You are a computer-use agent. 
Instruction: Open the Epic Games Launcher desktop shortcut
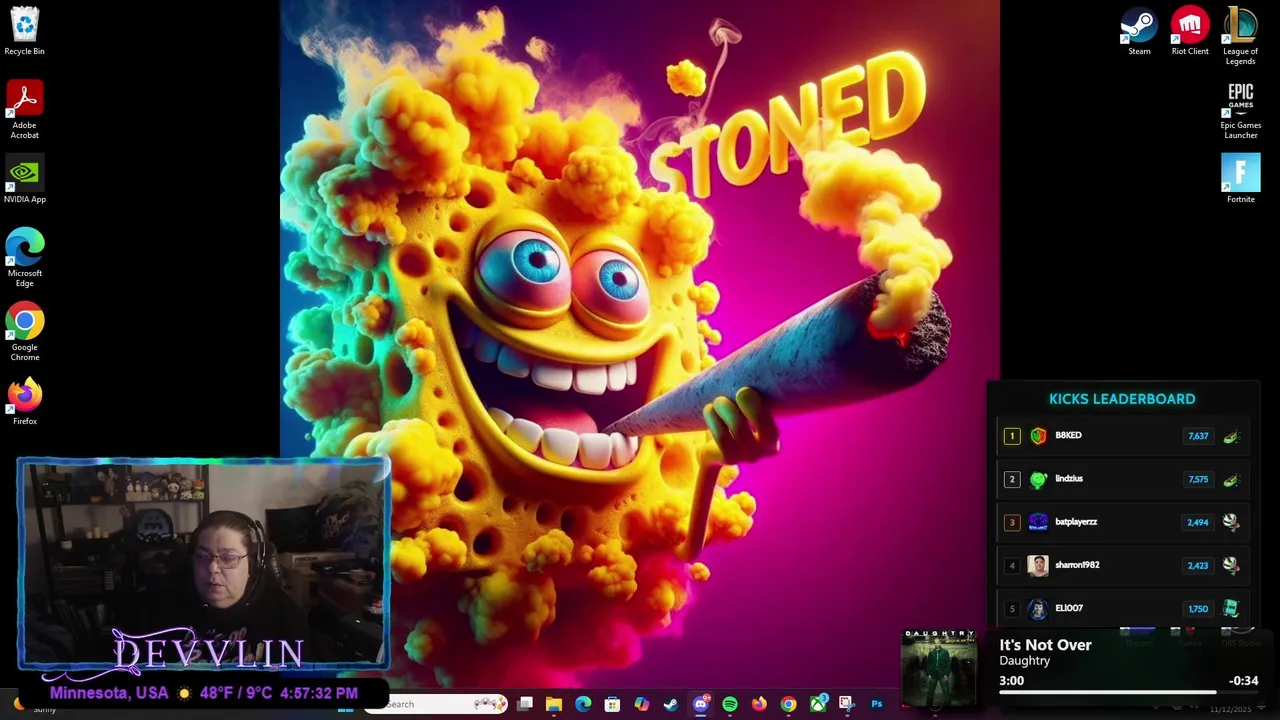1240,110
